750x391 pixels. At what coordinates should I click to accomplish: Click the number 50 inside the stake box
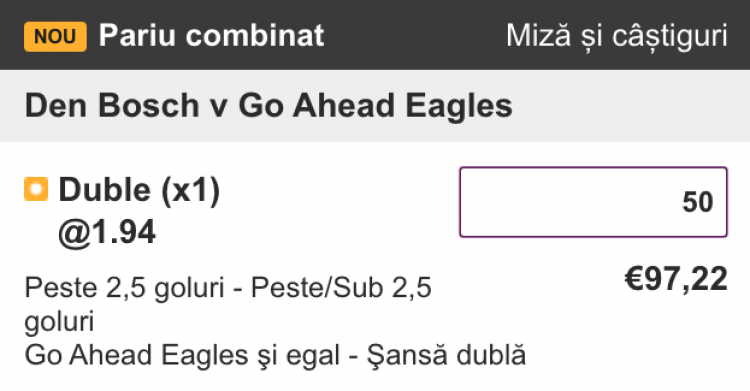pyautogui.click(x=698, y=202)
